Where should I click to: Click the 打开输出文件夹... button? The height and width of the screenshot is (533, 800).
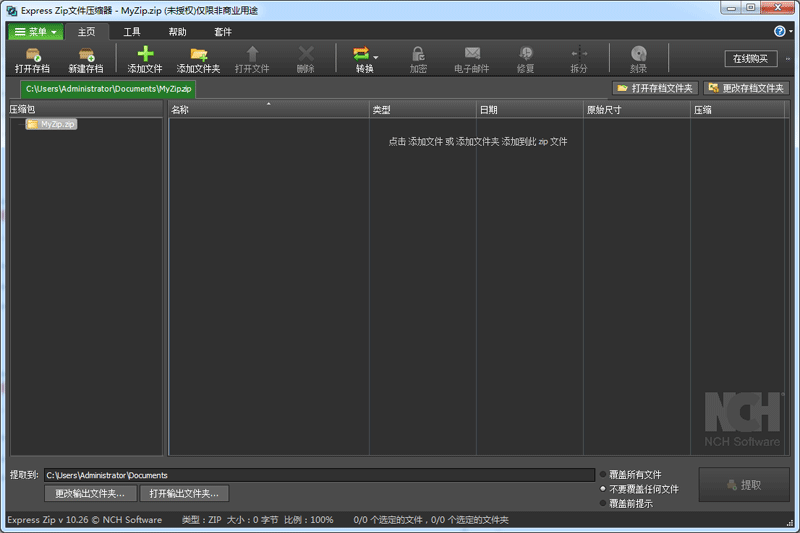tap(184, 493)
